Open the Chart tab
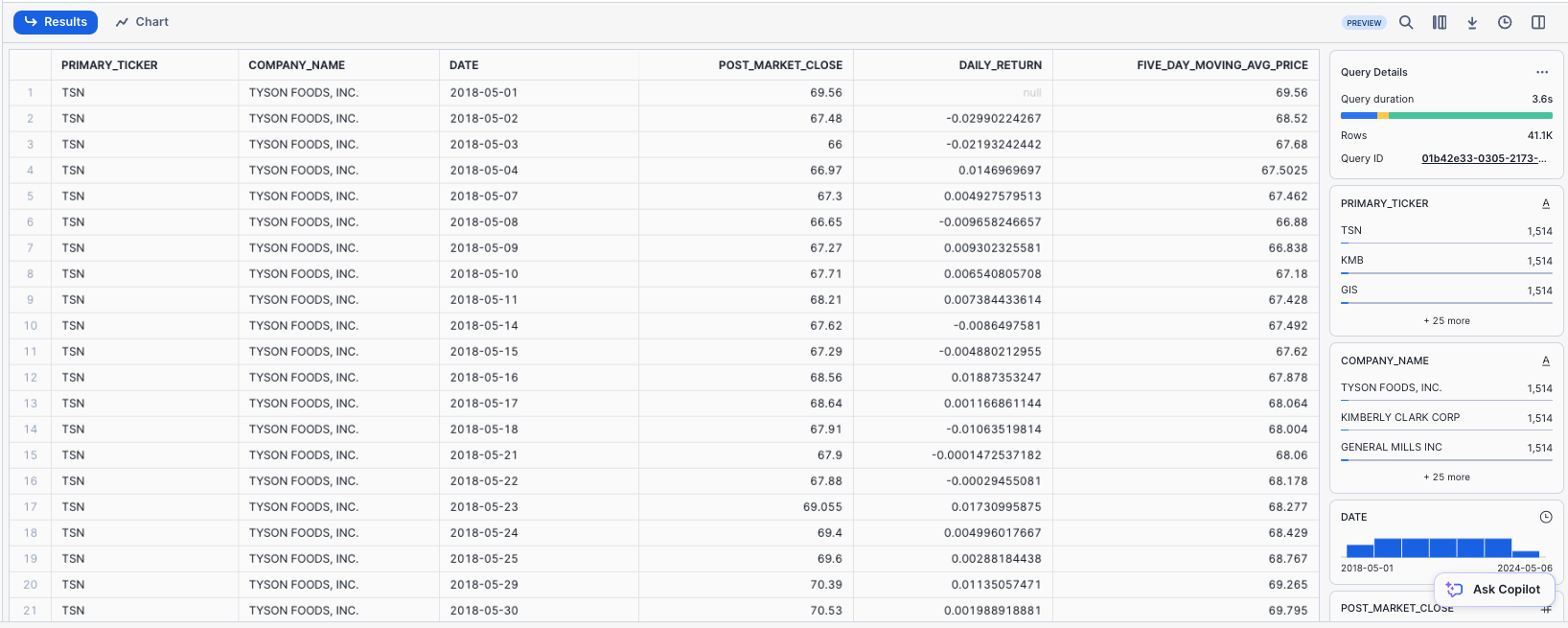The image size is (1568, 628). (x=142, y=22)
